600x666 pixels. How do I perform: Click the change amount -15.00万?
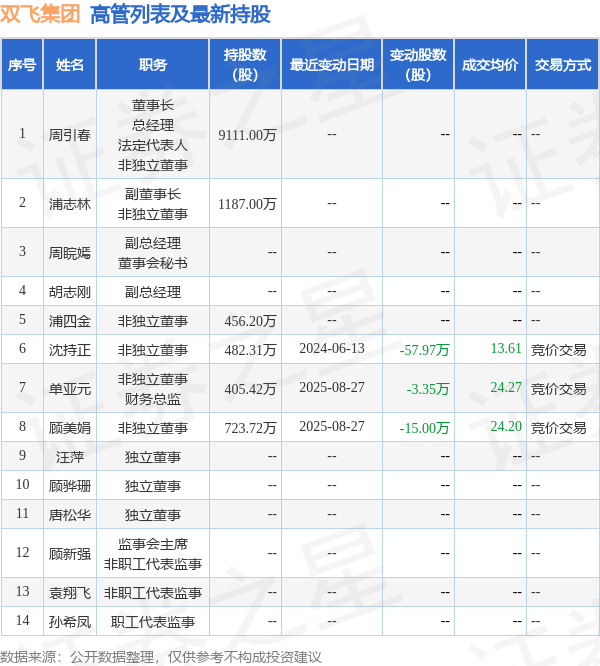tap(424, 428)
